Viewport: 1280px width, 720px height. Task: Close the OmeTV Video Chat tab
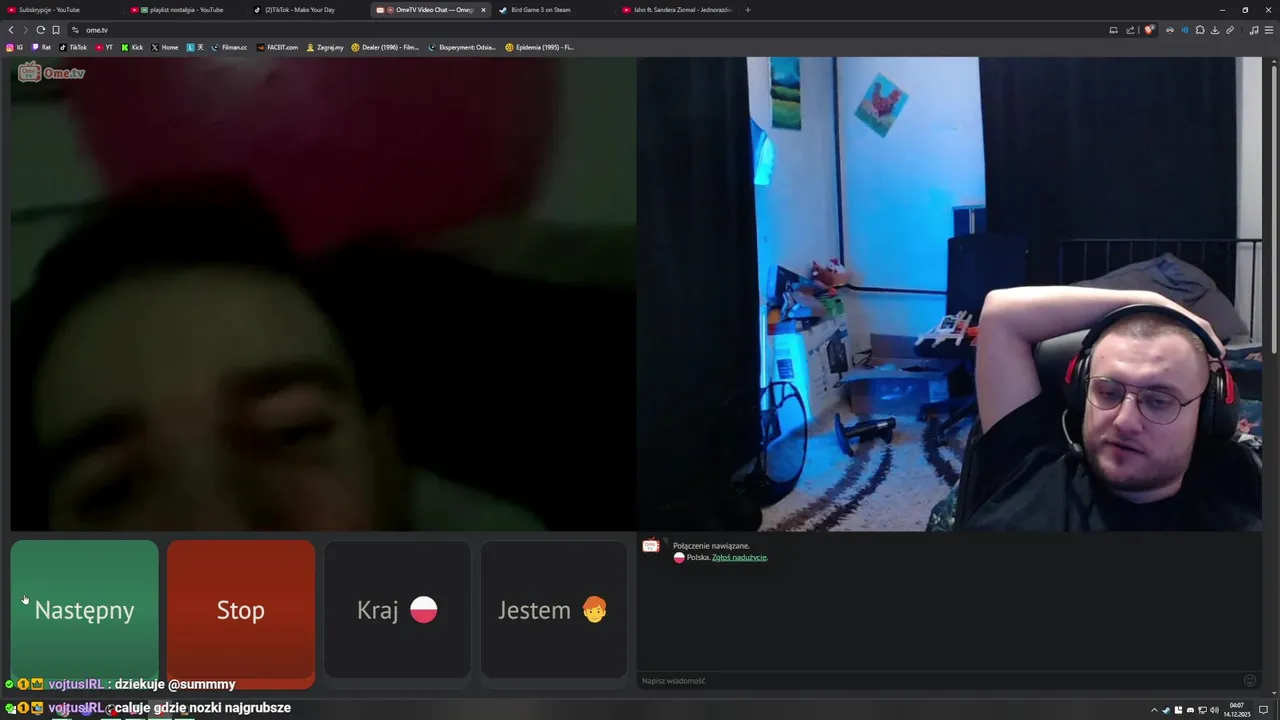483,10
